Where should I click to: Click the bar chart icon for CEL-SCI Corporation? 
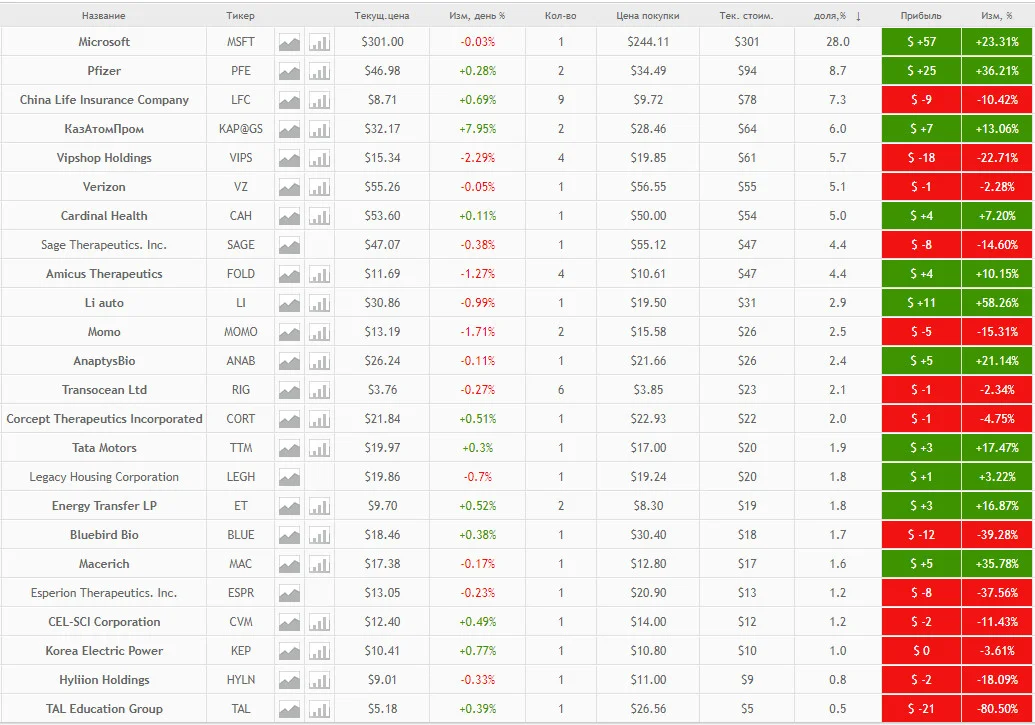coord(319,624)
